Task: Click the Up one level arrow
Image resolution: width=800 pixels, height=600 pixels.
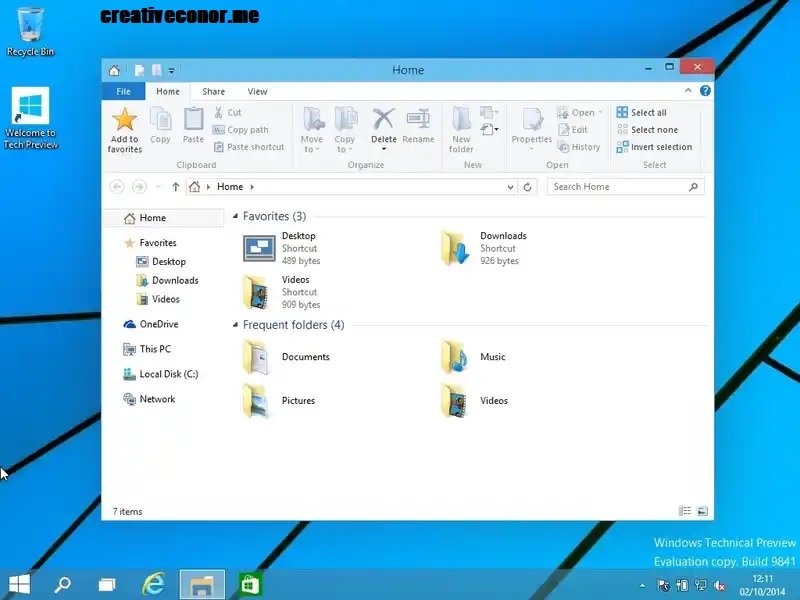Action: pos(176,187)
